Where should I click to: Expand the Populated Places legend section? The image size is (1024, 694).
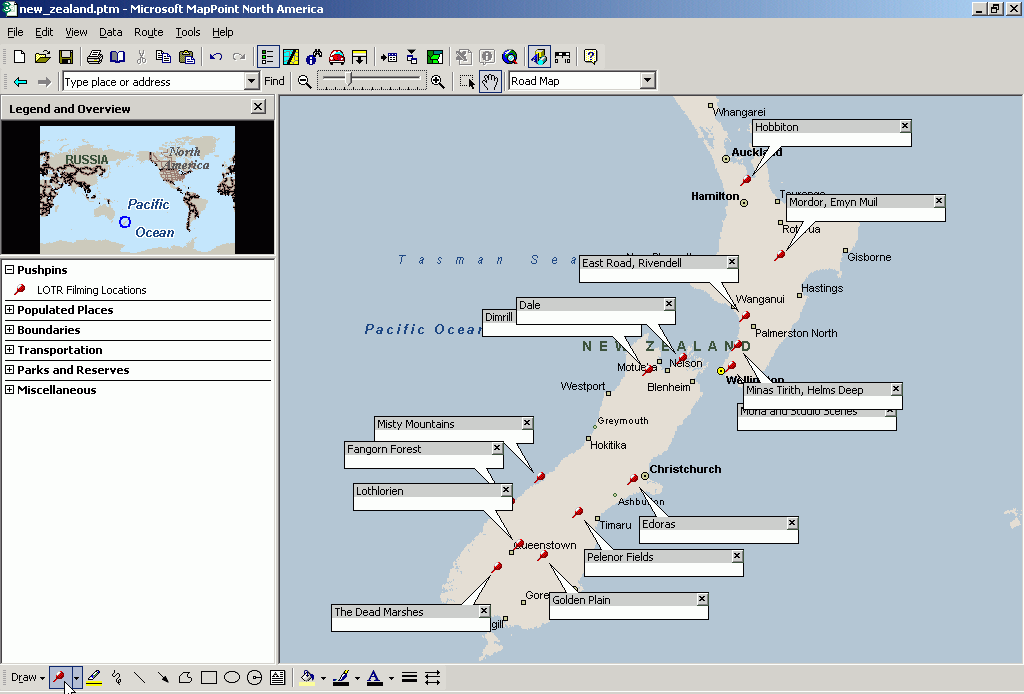(x=10, y=310)
